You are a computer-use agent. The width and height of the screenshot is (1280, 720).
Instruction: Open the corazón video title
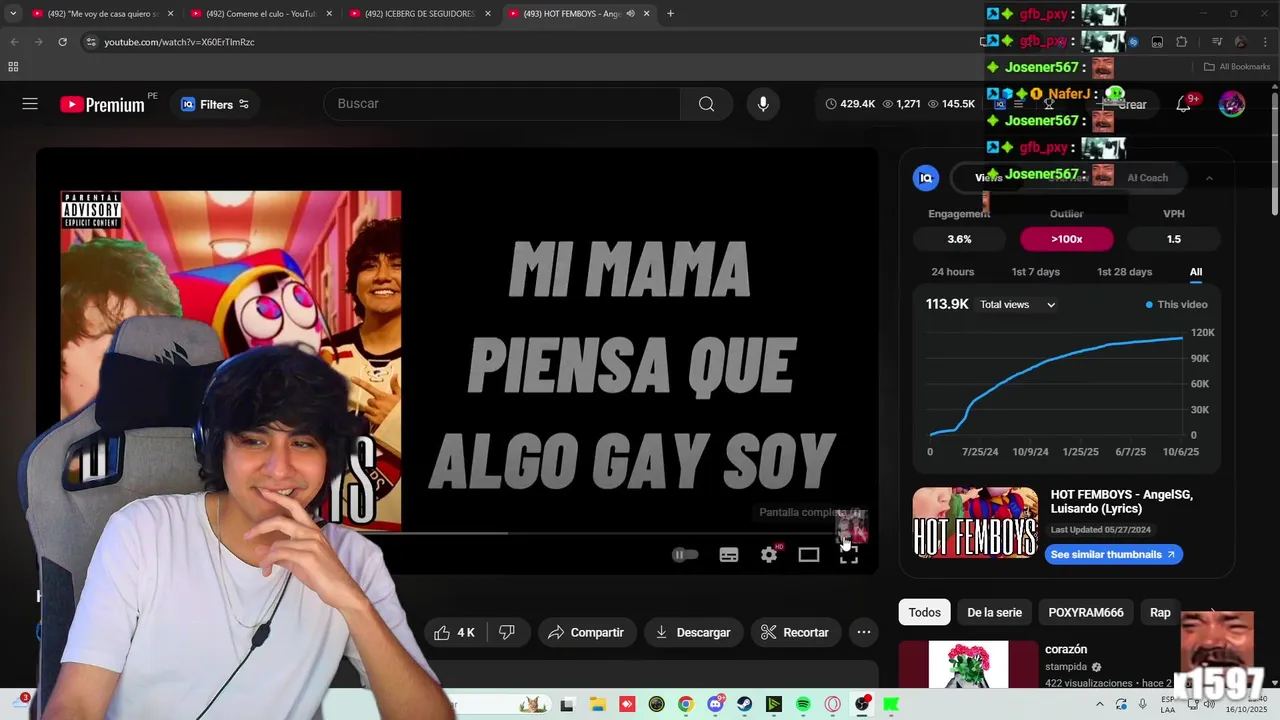point(1066,649)
